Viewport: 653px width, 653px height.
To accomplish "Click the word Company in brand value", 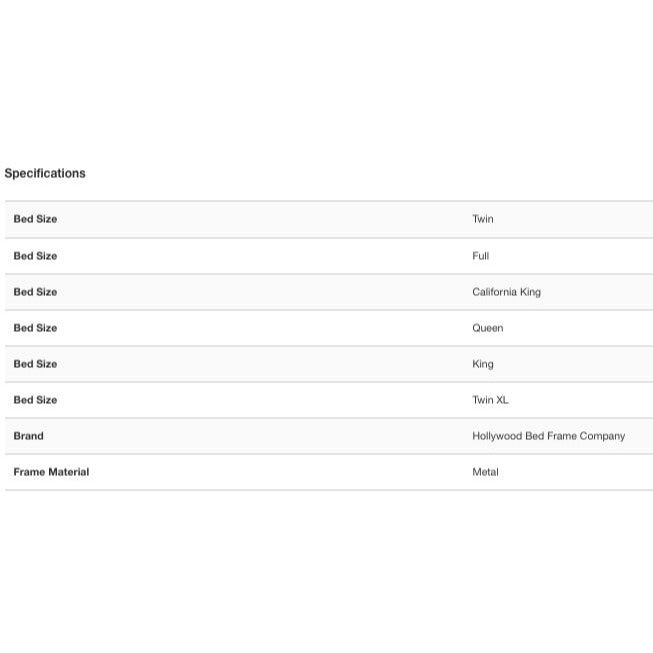I will tap(601, 436).
